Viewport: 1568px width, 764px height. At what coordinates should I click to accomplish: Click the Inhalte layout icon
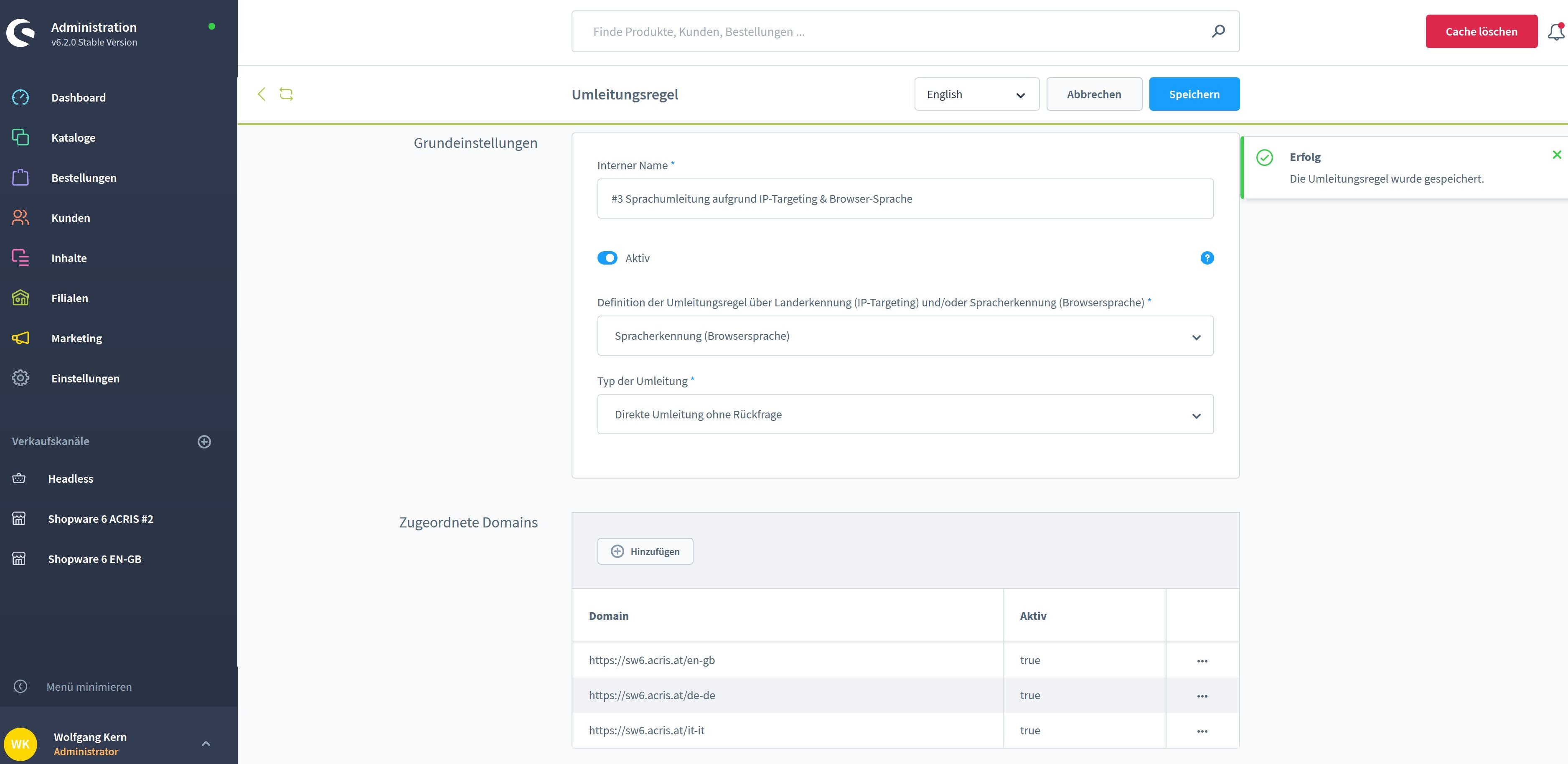(20, 257)
